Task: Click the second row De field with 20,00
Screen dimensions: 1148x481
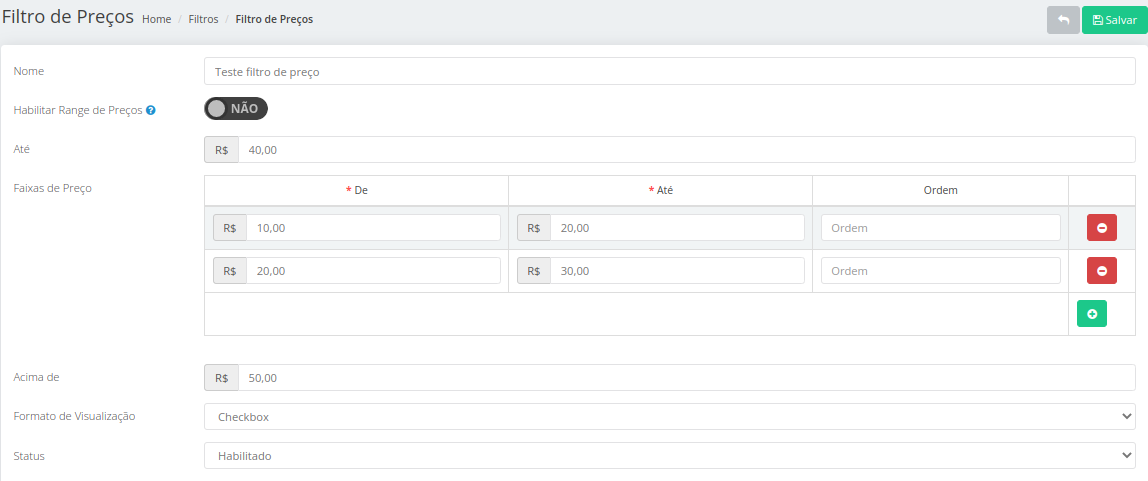Action: pos(373,270)
